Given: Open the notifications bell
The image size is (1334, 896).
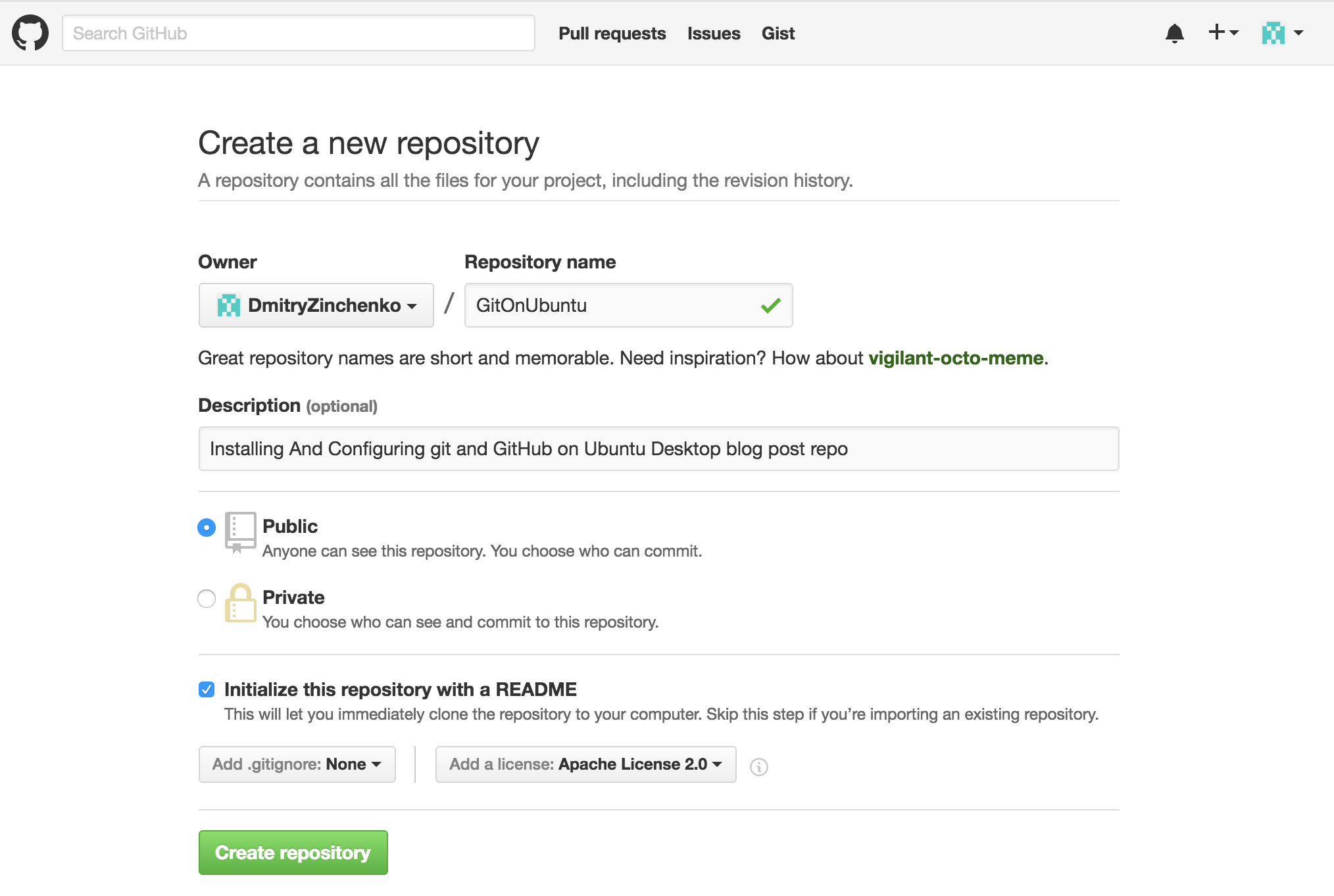Looking at the screenshot, I should pos(1174,33).
